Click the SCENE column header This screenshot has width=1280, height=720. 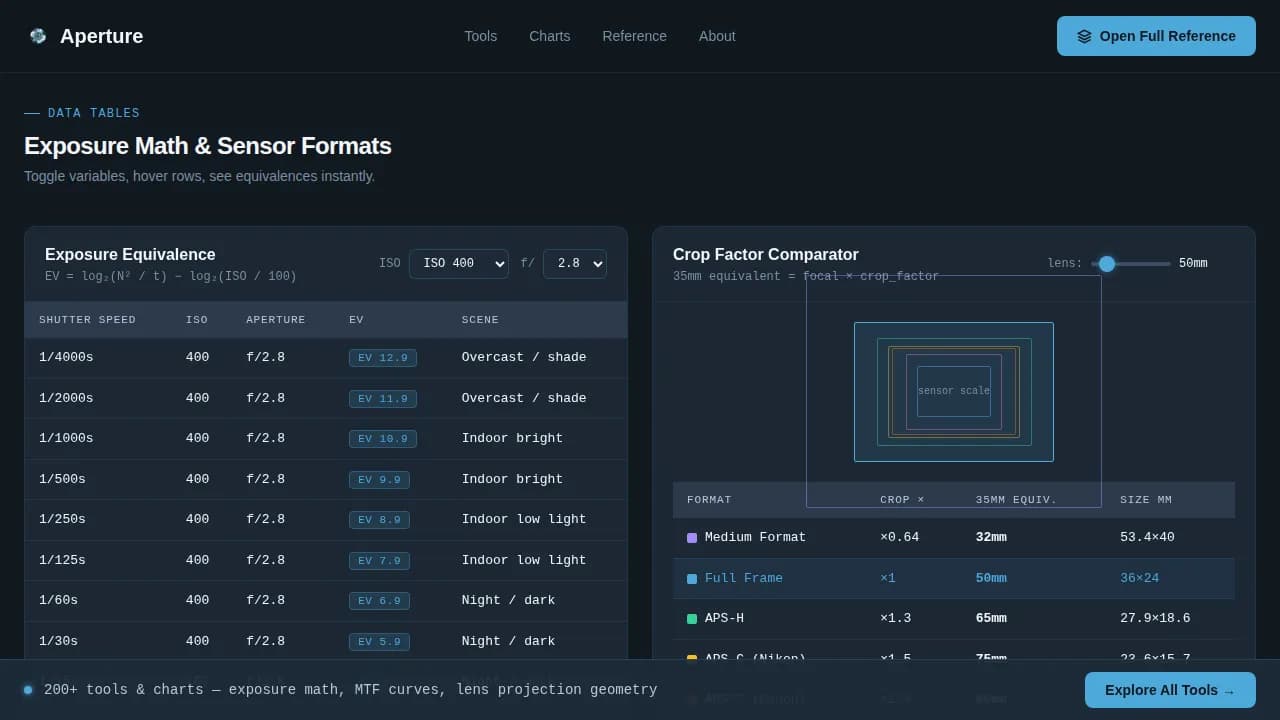click(480, 320)
